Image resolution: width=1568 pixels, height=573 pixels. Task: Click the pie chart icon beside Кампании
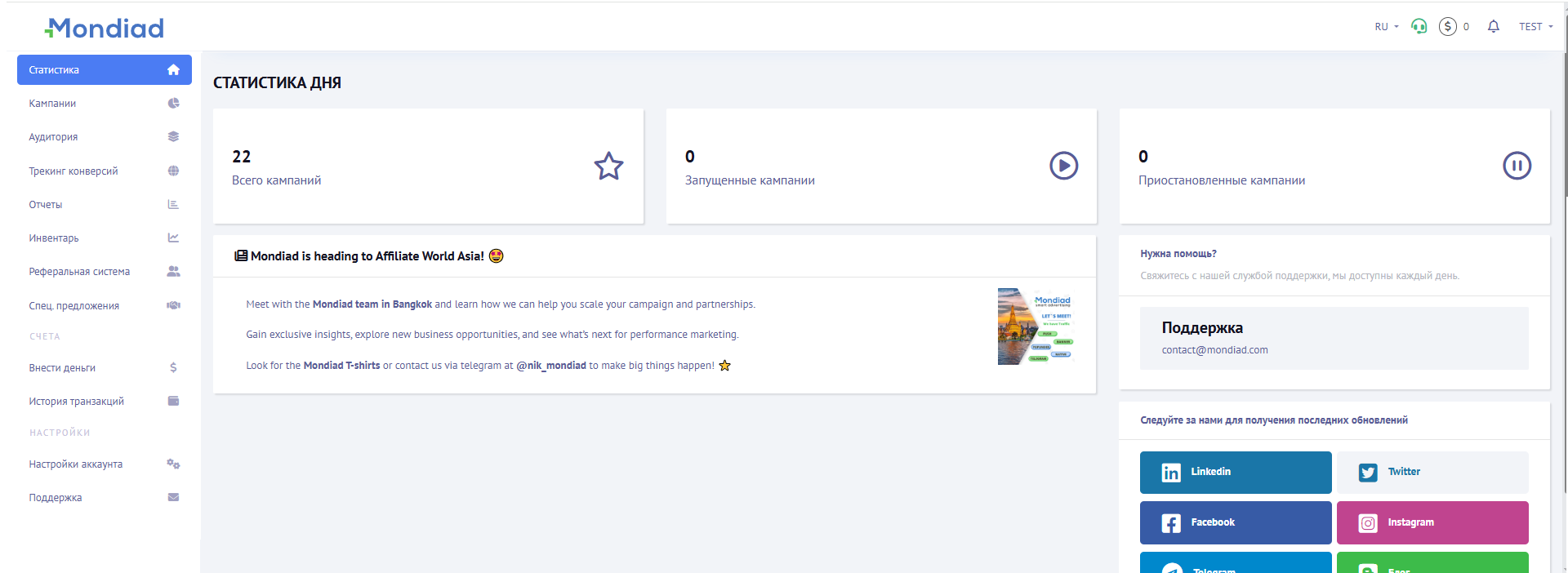[173, 104]
